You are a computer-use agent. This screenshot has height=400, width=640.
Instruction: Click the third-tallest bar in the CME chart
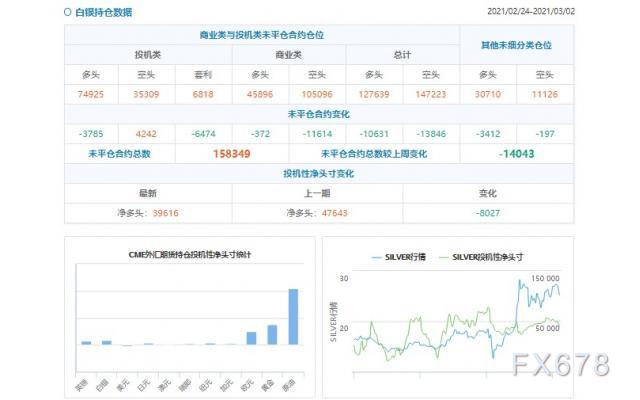[251, 338]
